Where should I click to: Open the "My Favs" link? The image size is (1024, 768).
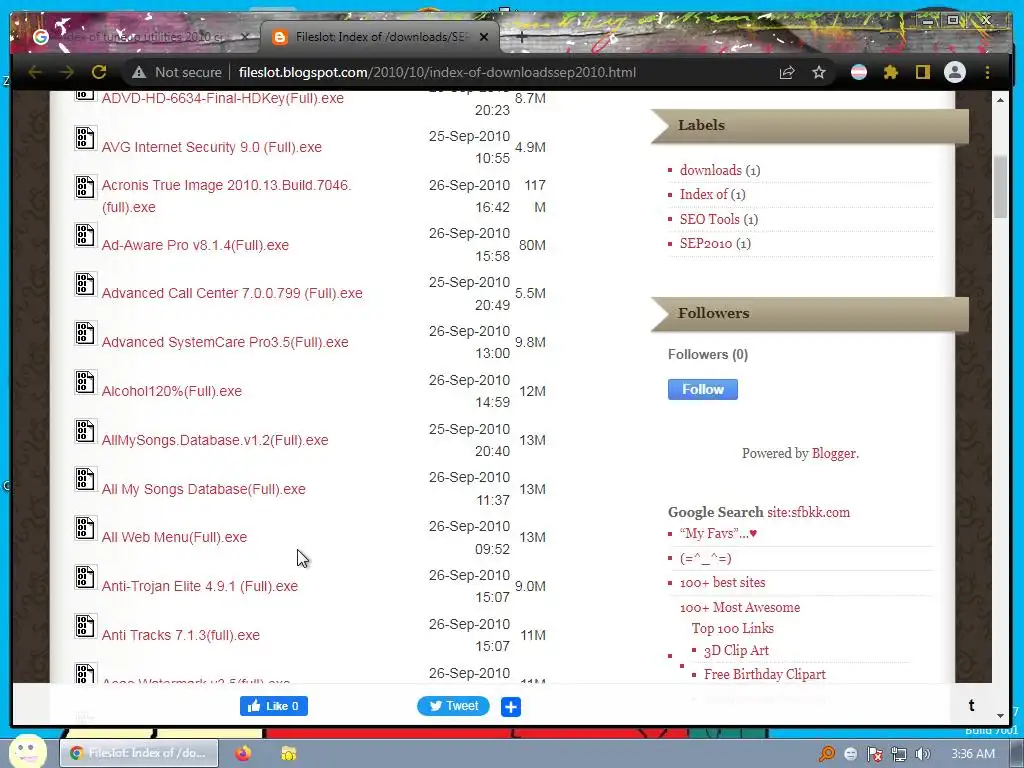click(718, 533)
